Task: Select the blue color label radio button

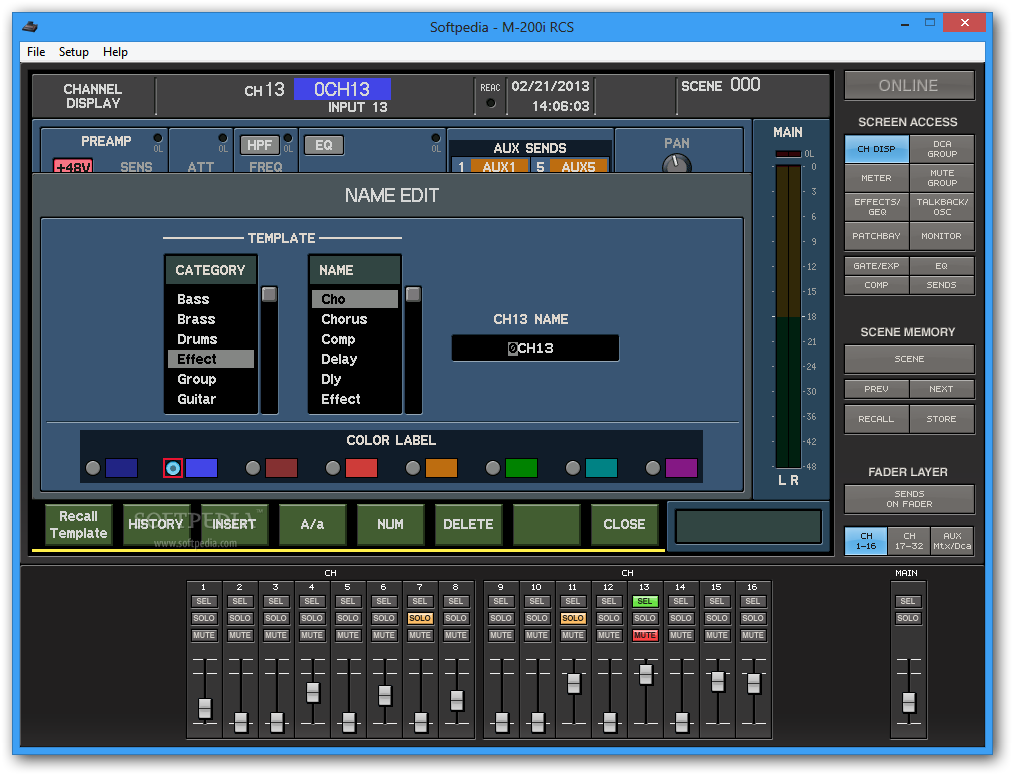Action: coord(172,468)
